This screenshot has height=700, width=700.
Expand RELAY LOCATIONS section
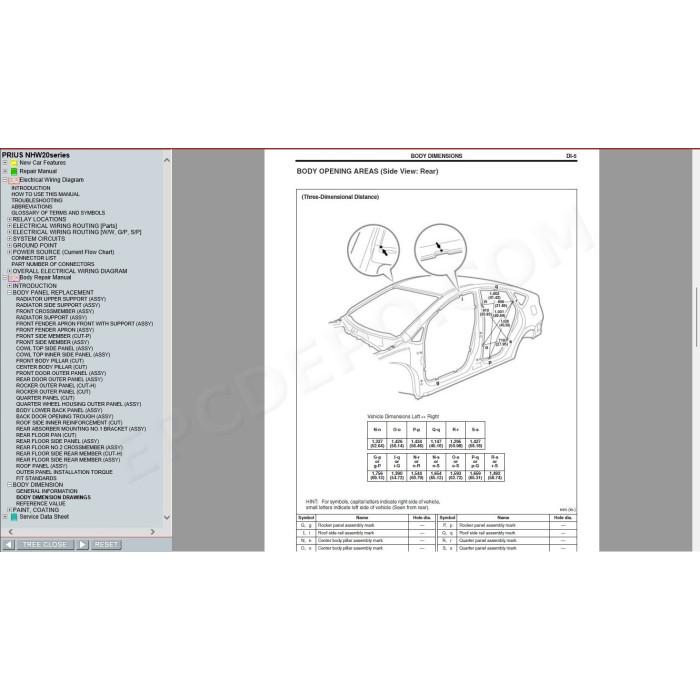coord(9,220)
